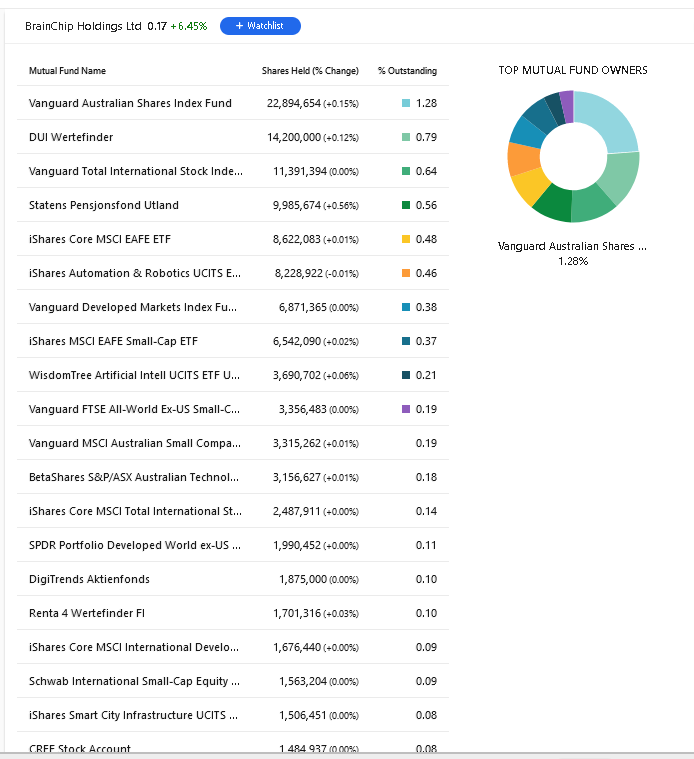The width and height of the screenshot is (694, 759).
Task: Select Vanguard MSCI Australian Small Companies row
Action: (x=233, y=443)
